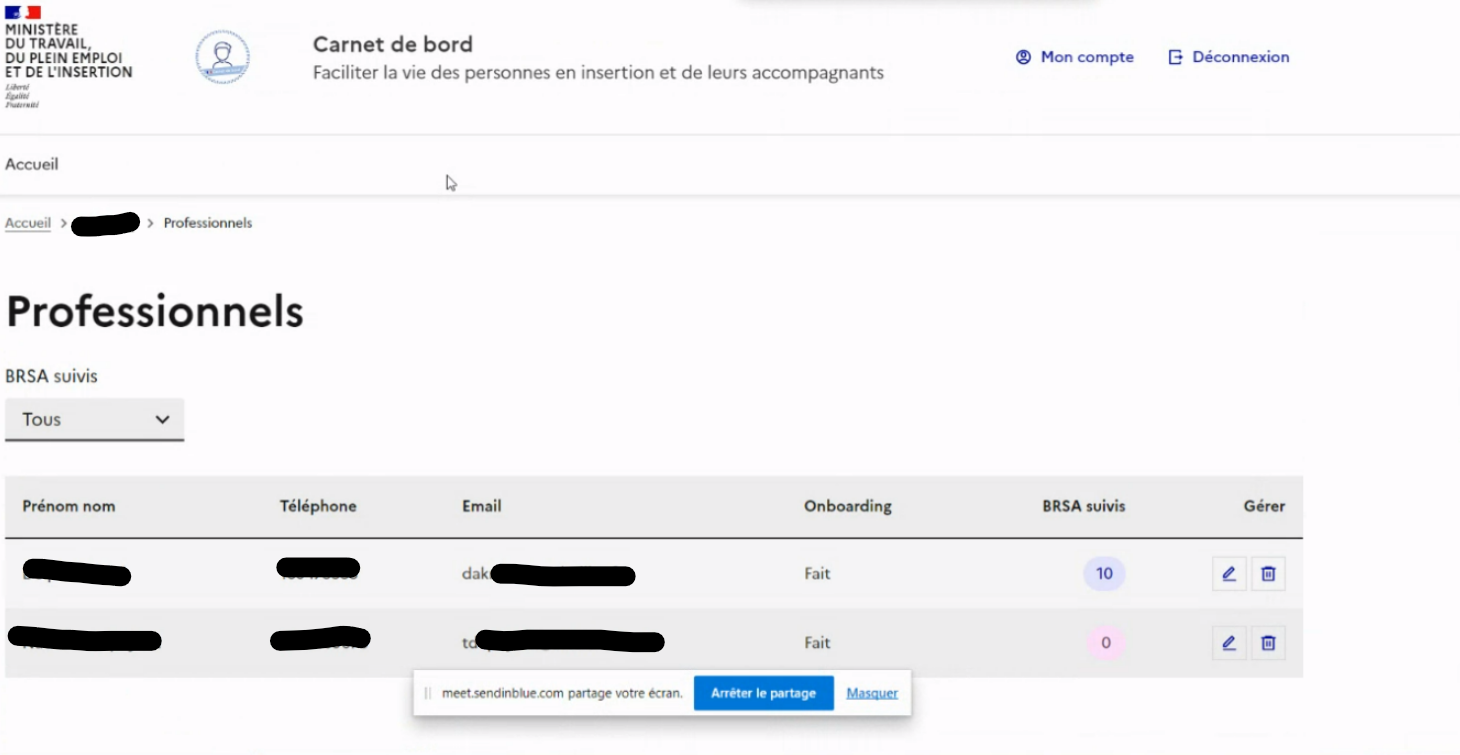Click the Prénom nom column header
This screenshot has width=1460, height=755.
pyautogui.click(x=67, y=506)
